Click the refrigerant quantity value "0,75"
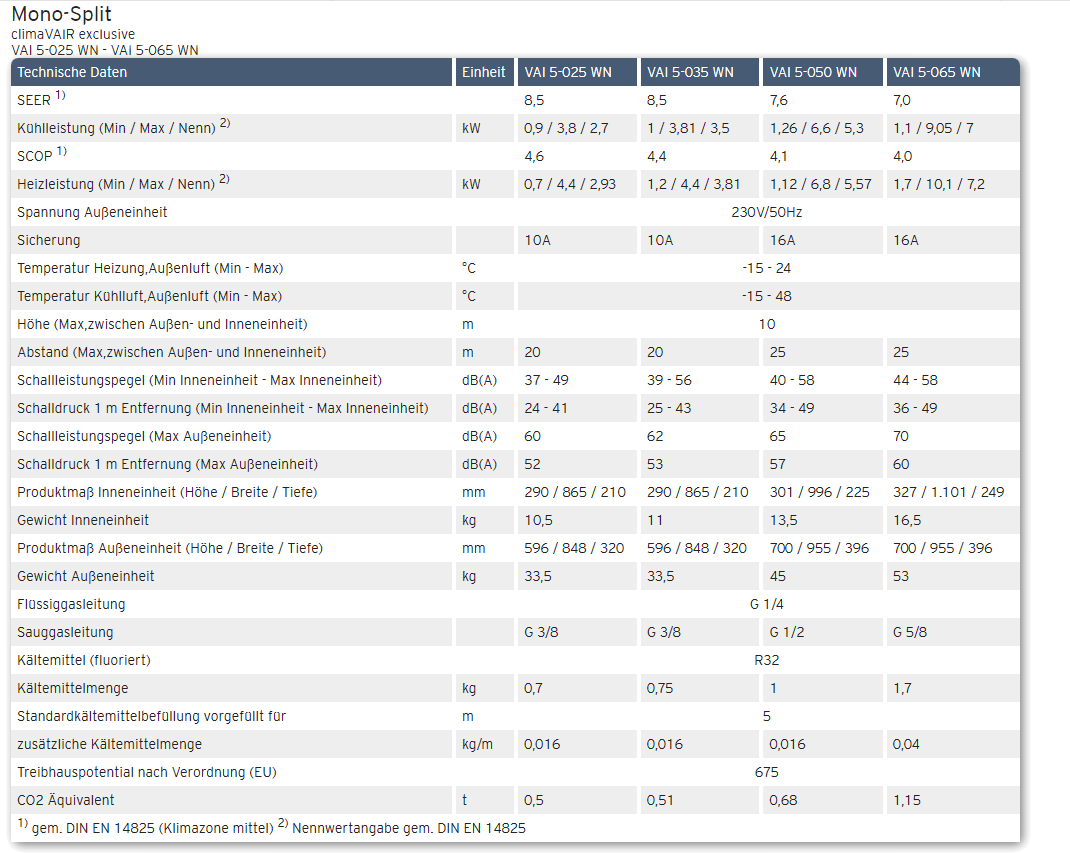 (x=660, y=688)
